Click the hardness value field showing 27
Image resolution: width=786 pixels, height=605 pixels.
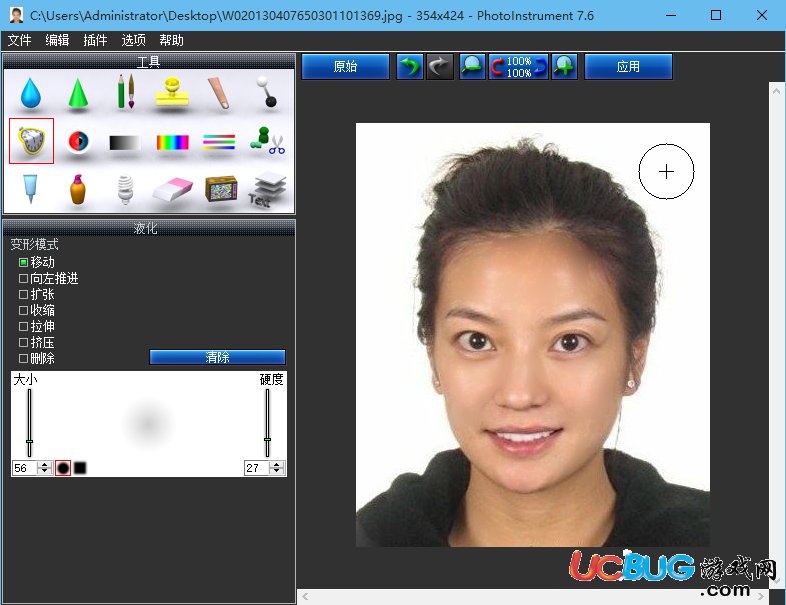[256, 468]
